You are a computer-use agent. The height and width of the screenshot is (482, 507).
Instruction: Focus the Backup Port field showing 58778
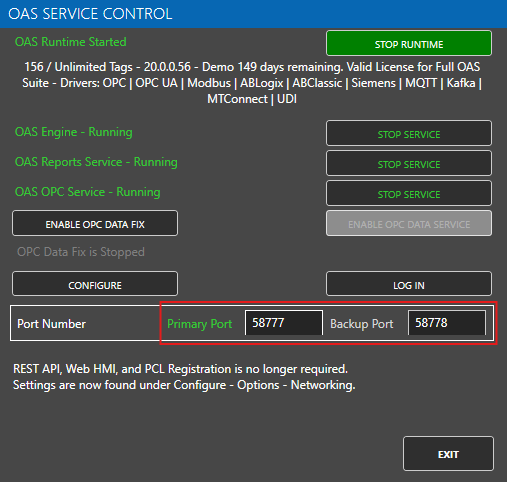coord(447,323)
